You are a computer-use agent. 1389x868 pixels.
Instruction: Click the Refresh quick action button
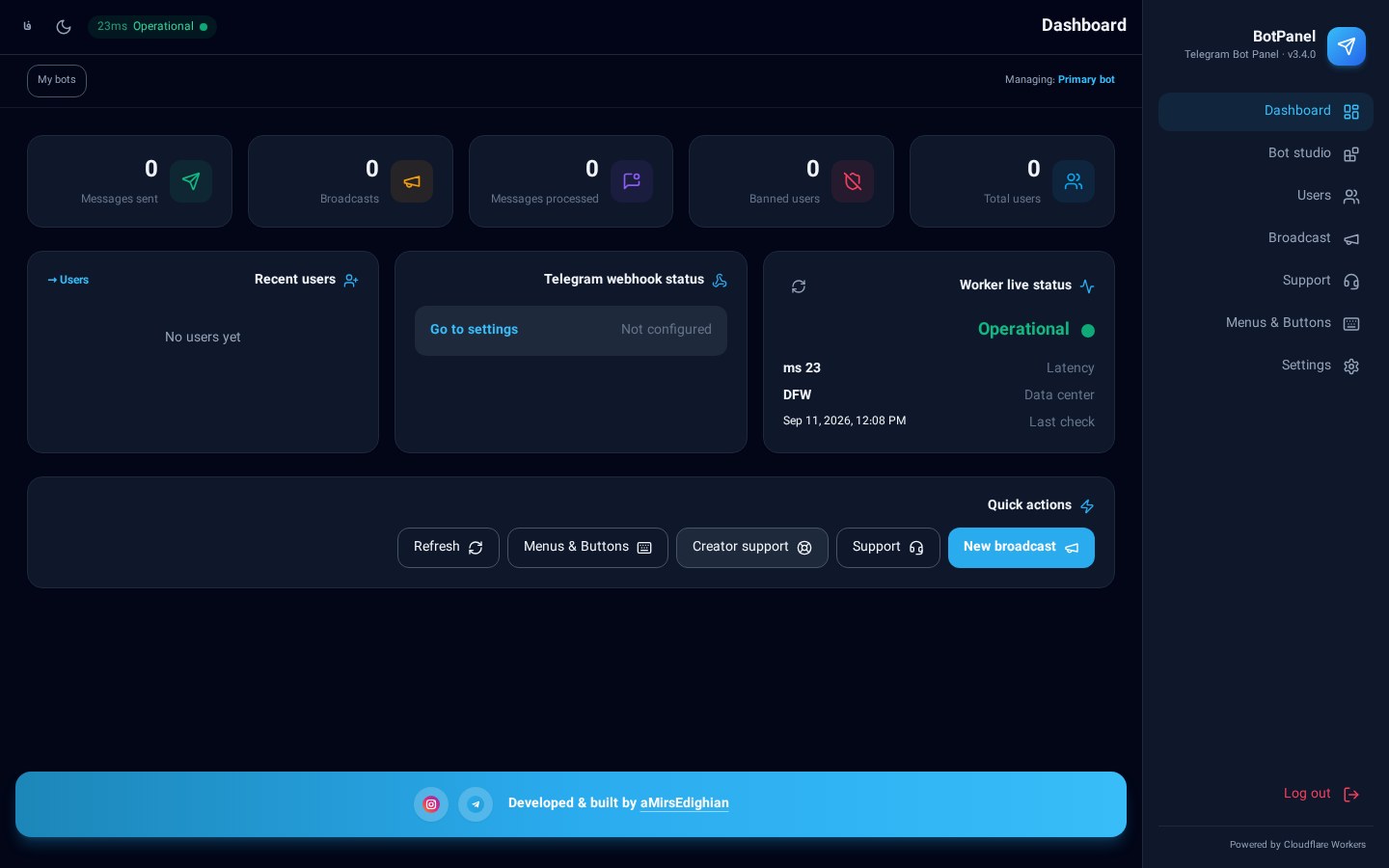coord(449,548)
